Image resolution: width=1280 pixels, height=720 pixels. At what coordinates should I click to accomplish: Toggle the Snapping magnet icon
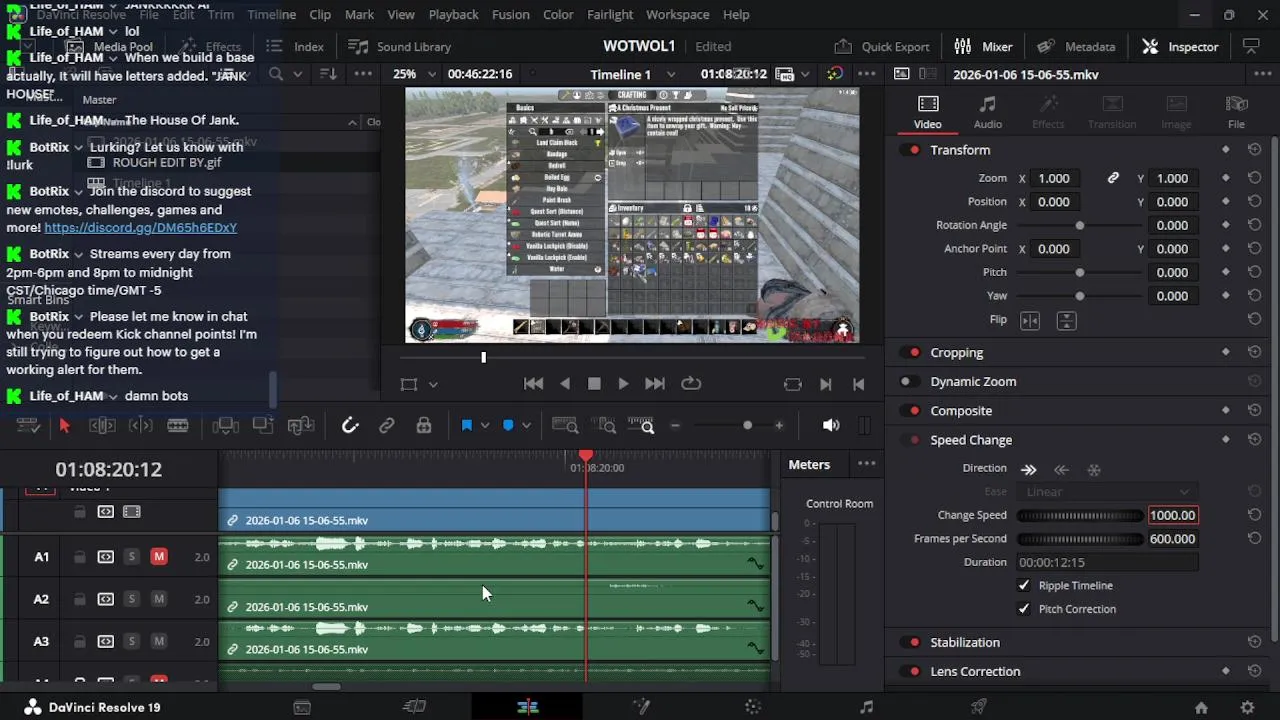pyautogui.click(x=349, y=426)
